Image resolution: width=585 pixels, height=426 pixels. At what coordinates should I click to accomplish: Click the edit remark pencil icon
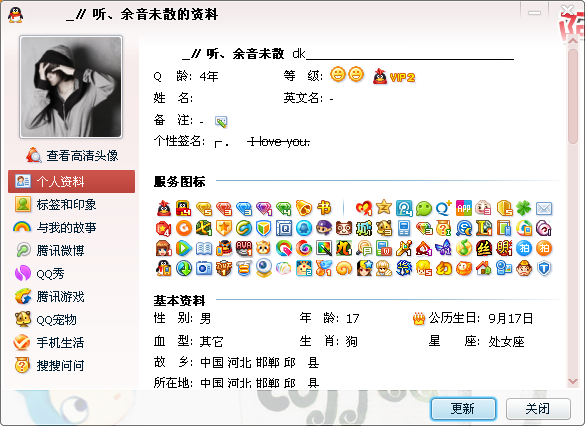point(221,121)
